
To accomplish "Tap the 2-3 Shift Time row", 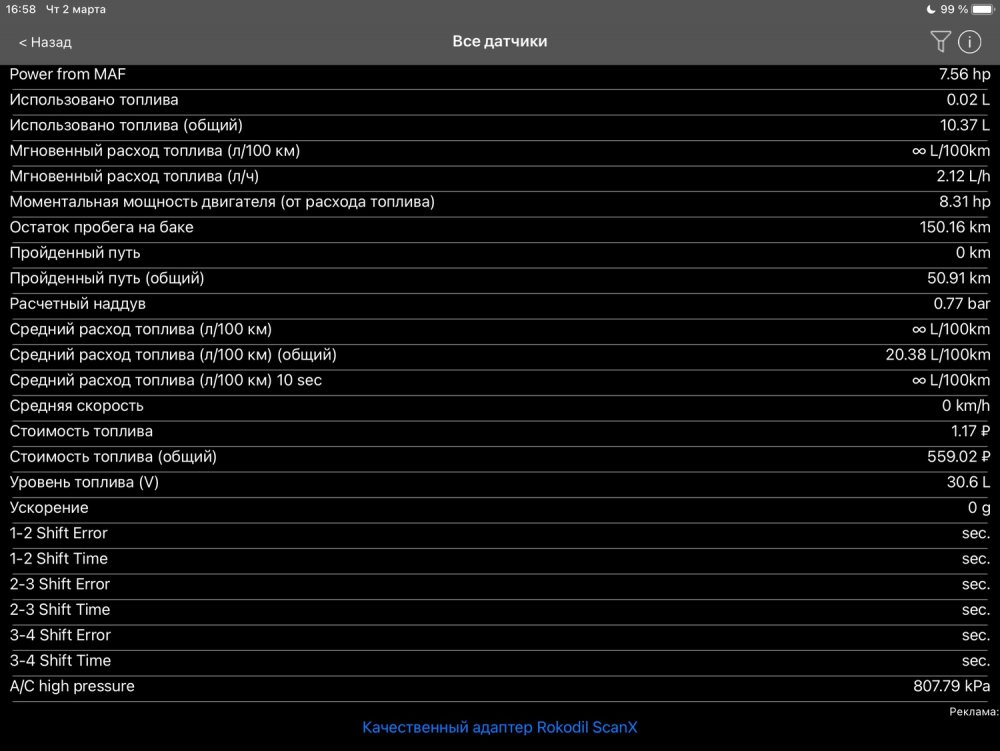I will click(500, 609).
